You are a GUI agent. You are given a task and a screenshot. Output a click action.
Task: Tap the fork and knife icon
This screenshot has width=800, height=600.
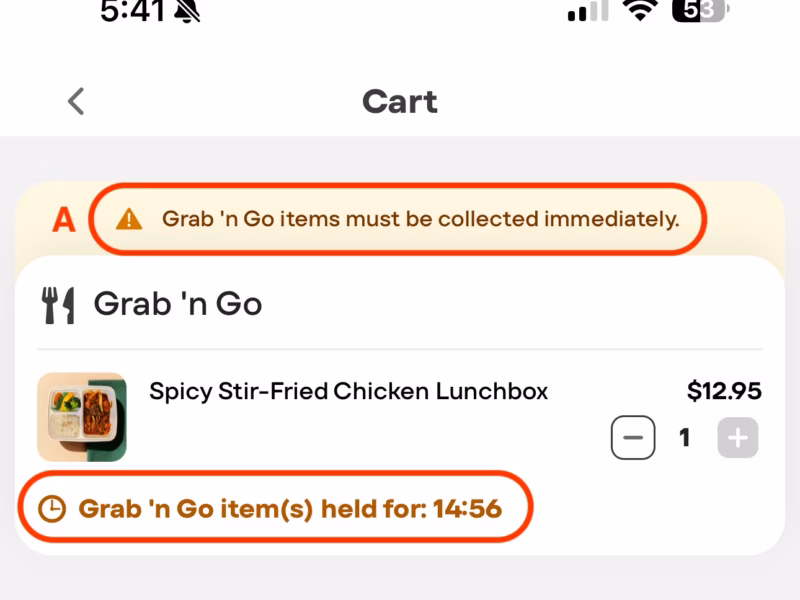59,305
